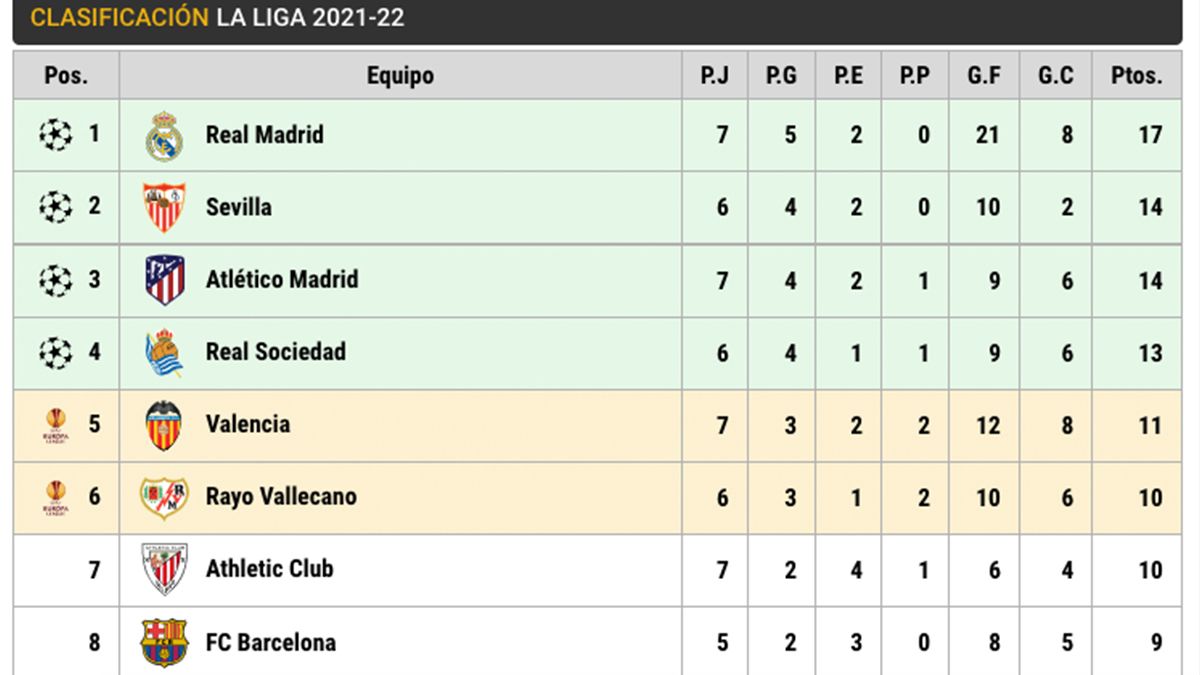Screen dimensions: 1200x675
Task: Select the Ptos. column header
Action: pyautogui.click(x=1137, y=76)
